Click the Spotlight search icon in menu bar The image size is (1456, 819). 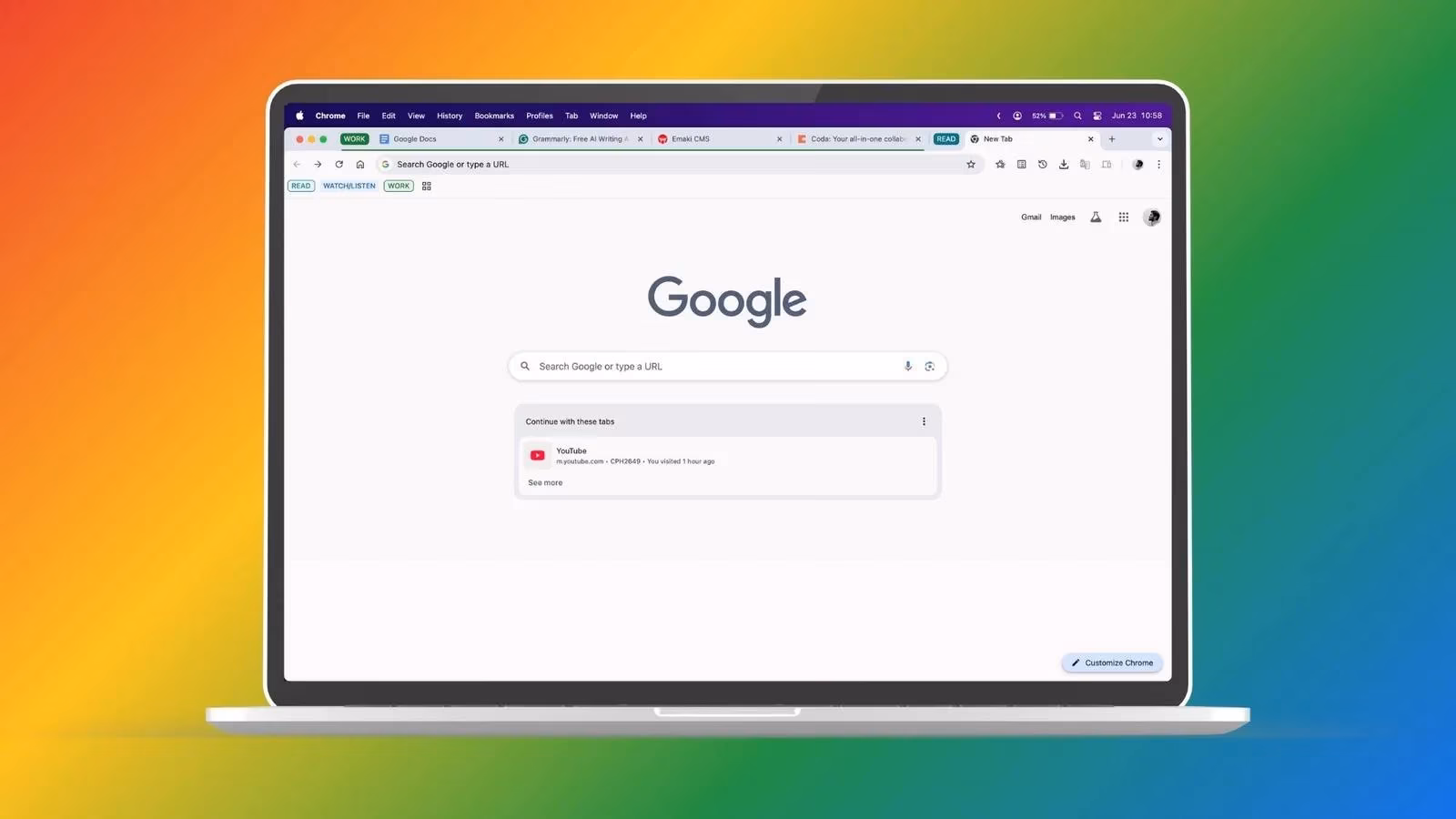click(1077, 116)
